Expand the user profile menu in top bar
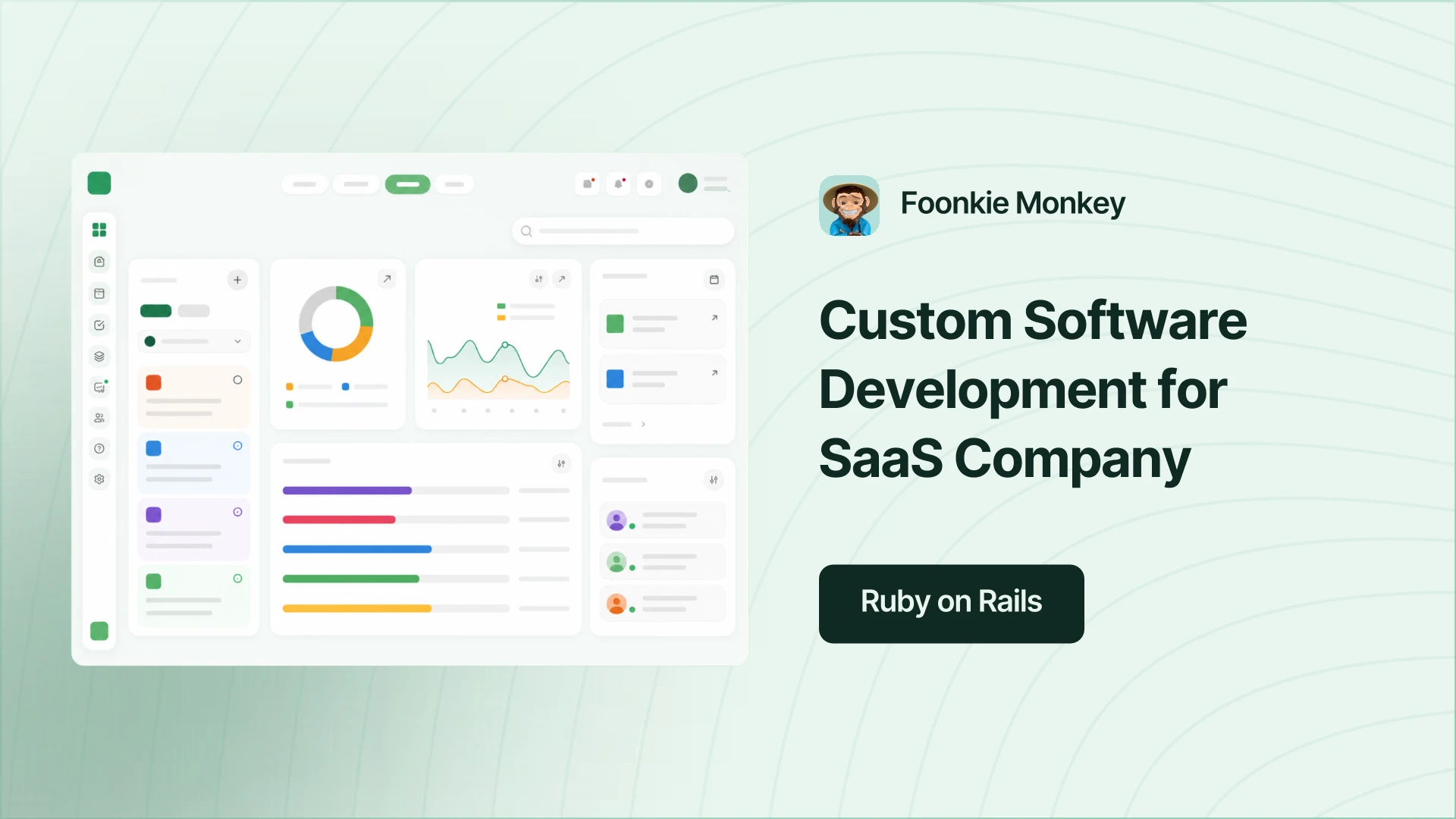 coord(704,184)
